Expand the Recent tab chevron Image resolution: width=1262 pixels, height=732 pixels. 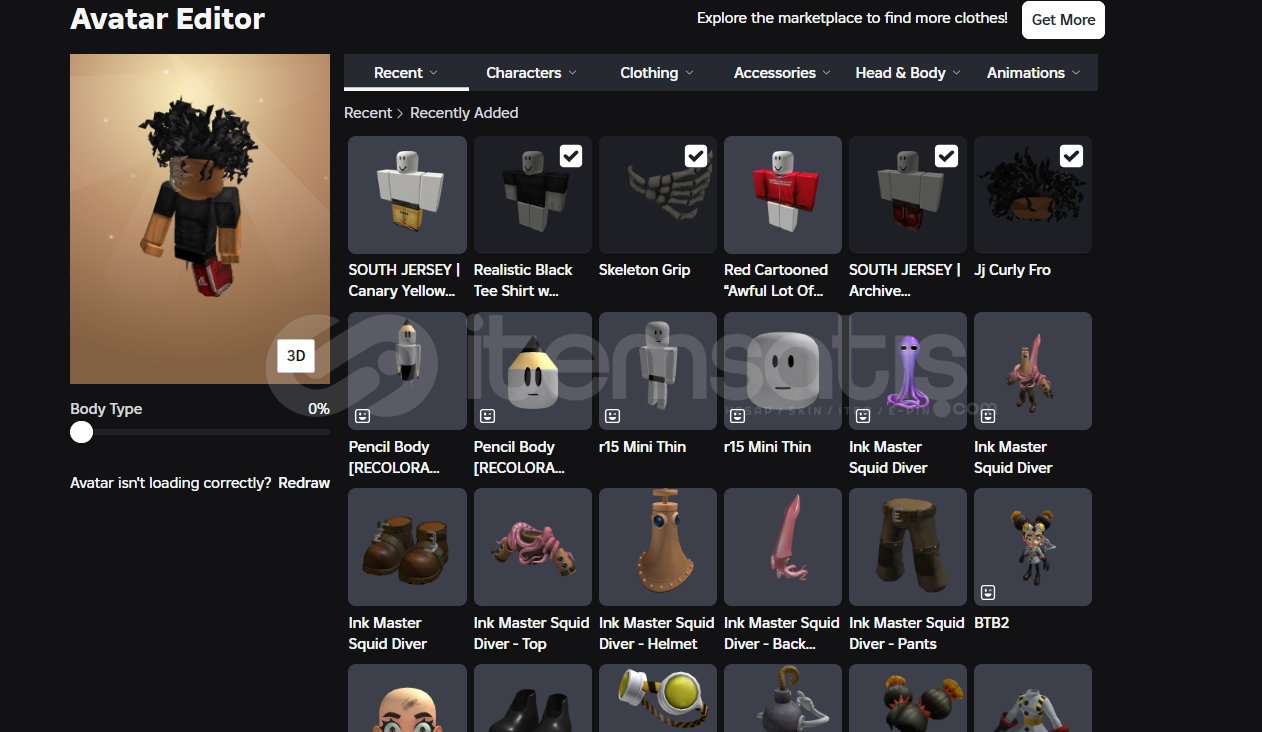pyautogui.click(x=434, y=73)
